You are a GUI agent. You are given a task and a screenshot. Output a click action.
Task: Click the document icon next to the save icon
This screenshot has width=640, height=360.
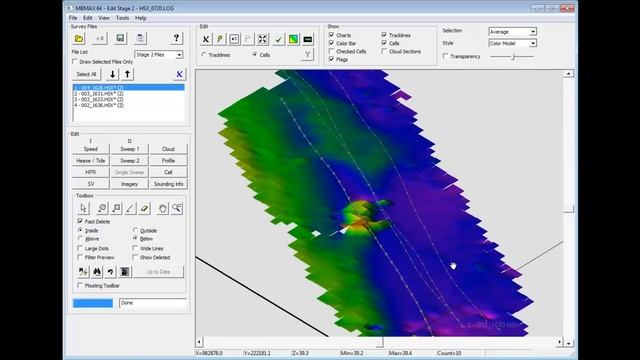(140, 38)
